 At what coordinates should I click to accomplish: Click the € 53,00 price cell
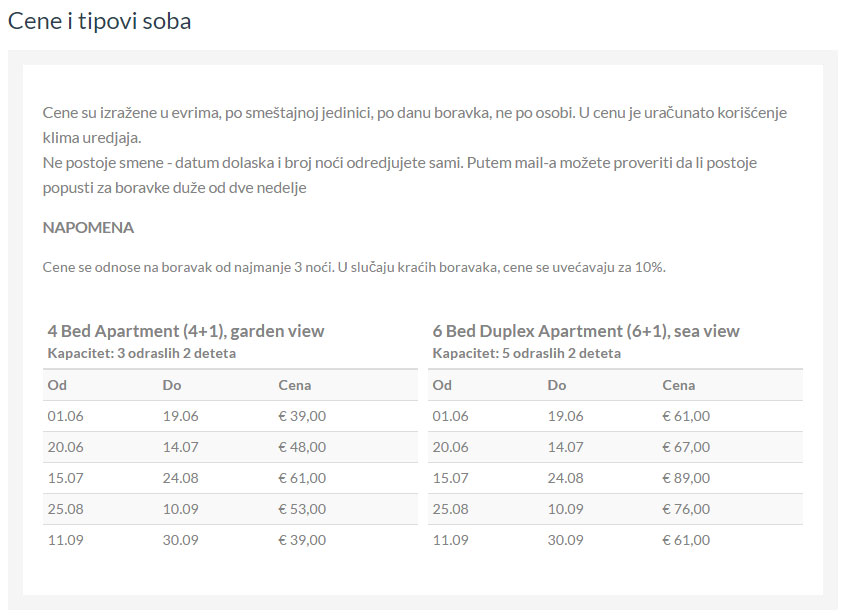pos(301,509)
